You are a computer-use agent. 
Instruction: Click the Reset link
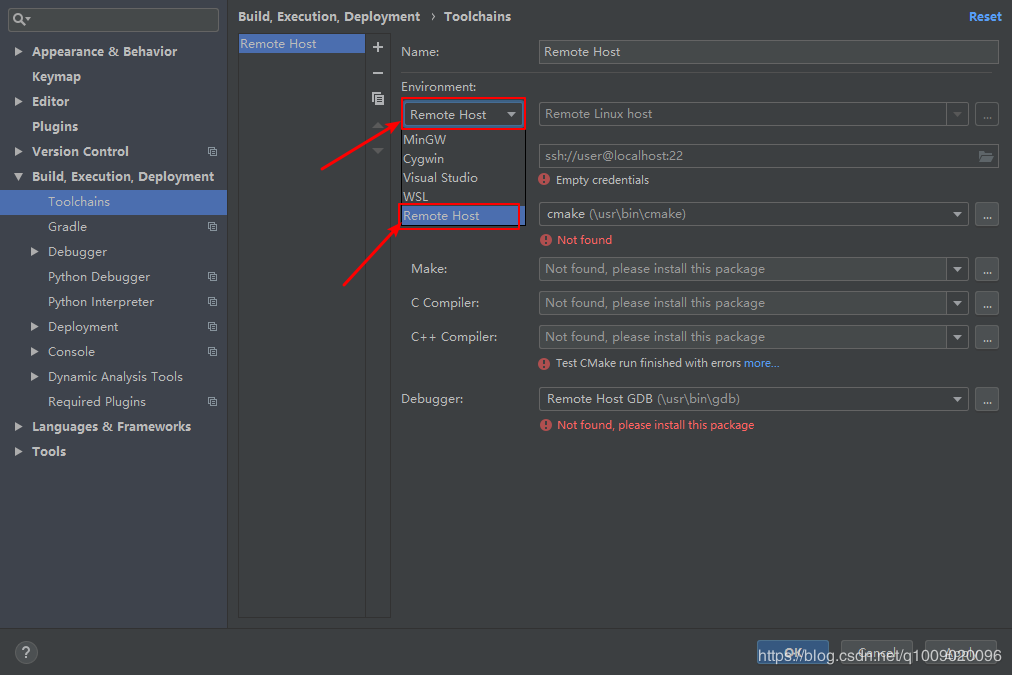tap(985, 17)
